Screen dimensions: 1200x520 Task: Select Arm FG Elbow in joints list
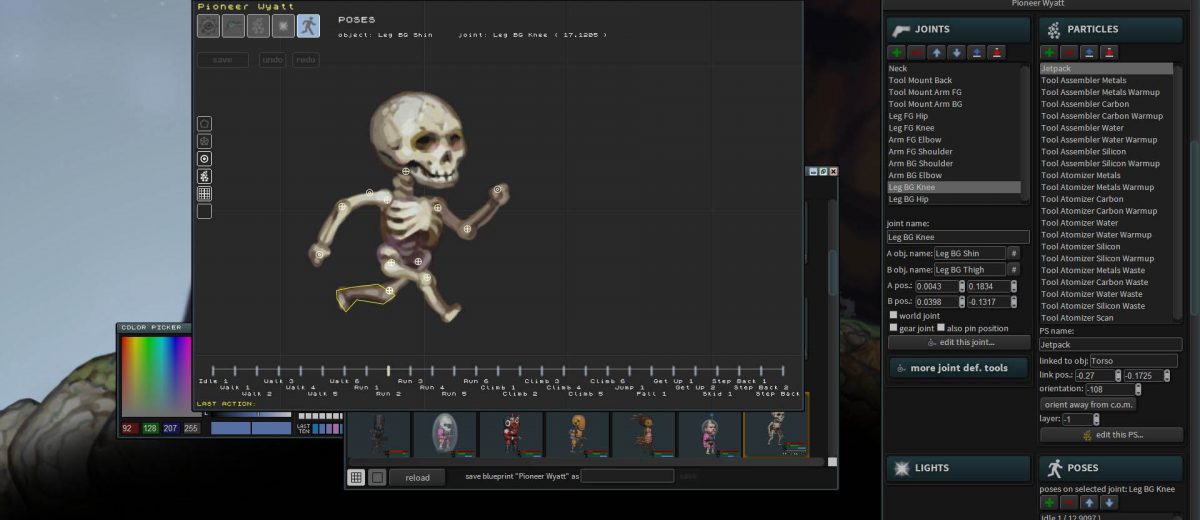click(954, 140)
